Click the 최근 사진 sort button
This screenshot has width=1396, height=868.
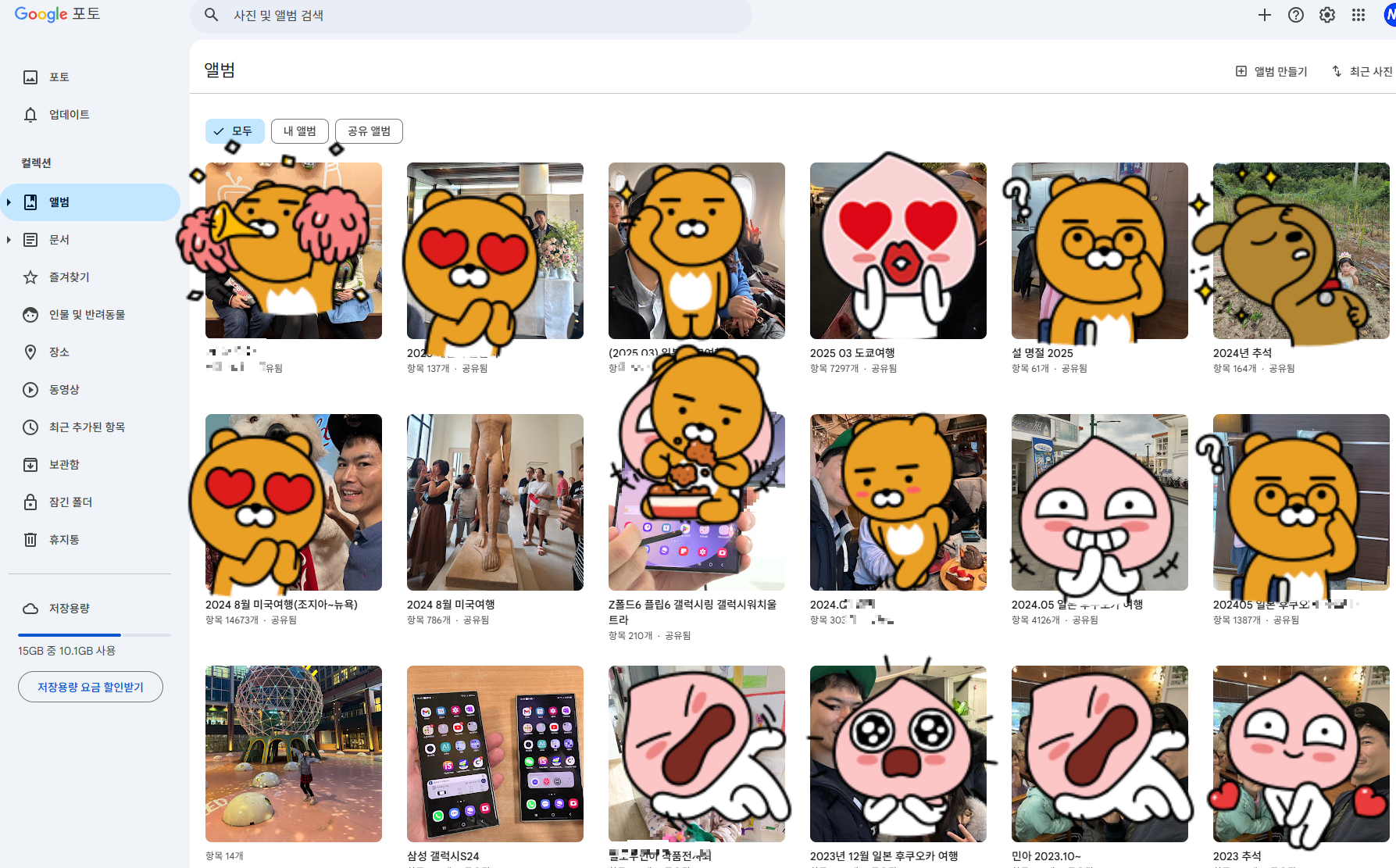pos(1363,71)
